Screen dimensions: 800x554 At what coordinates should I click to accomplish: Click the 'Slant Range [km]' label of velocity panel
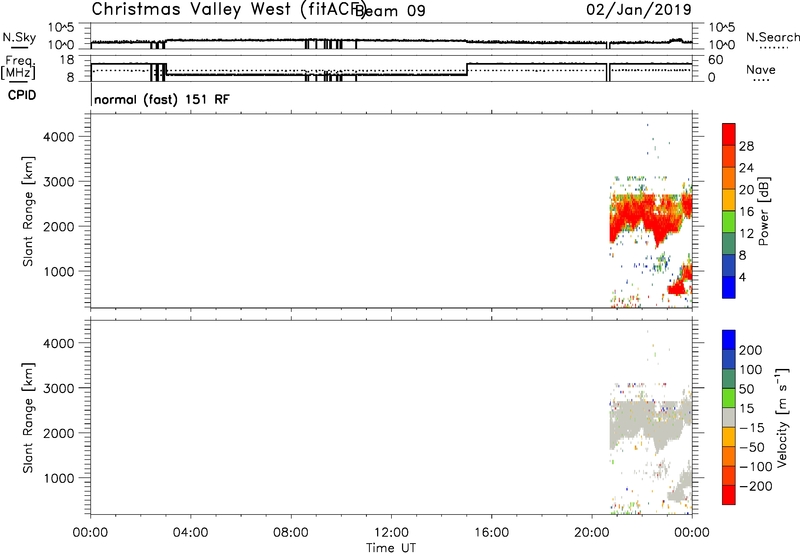(28, 418)
